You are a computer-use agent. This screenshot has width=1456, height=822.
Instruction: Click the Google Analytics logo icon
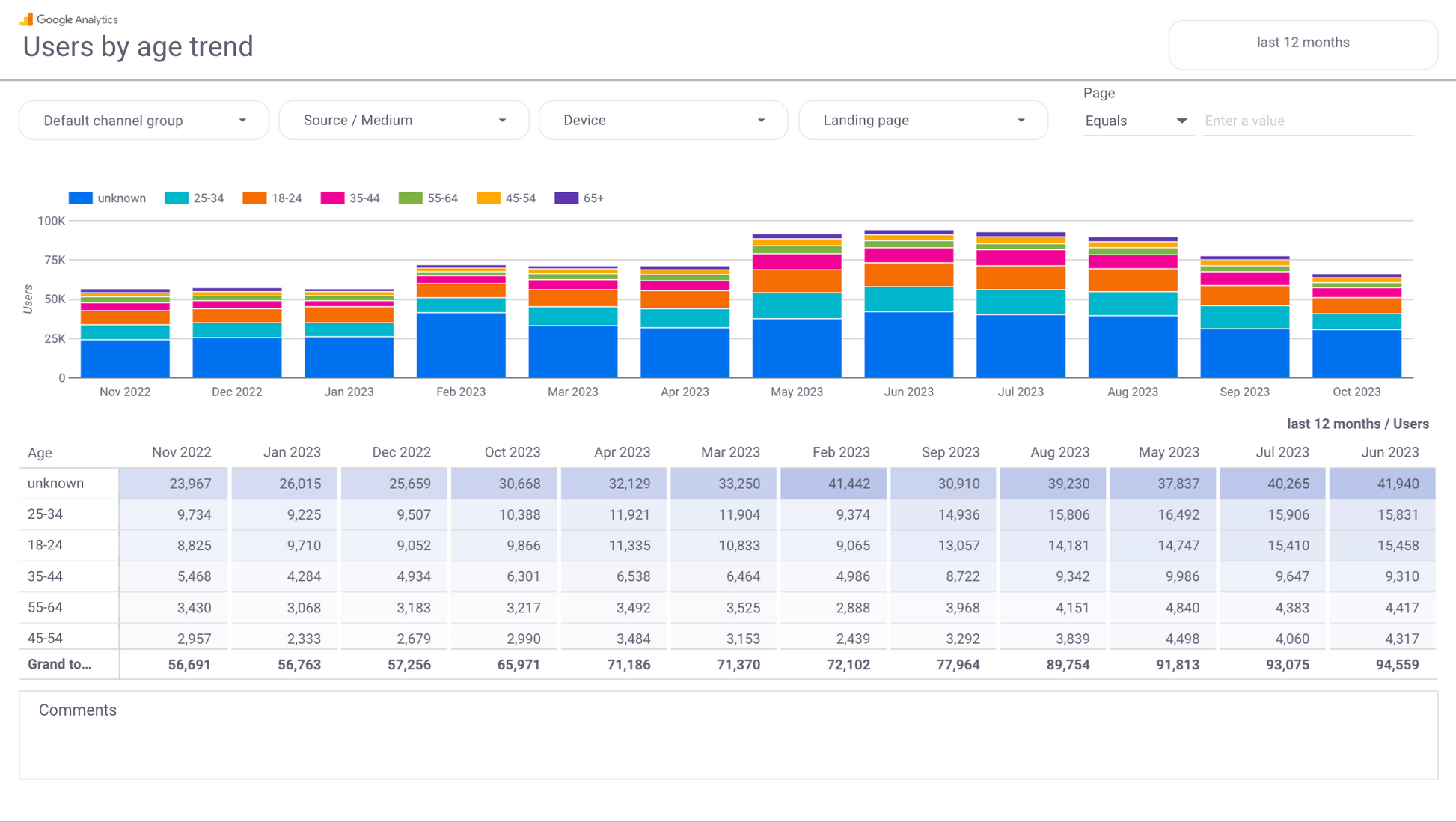pyautogui.click(x=26, y=19)
